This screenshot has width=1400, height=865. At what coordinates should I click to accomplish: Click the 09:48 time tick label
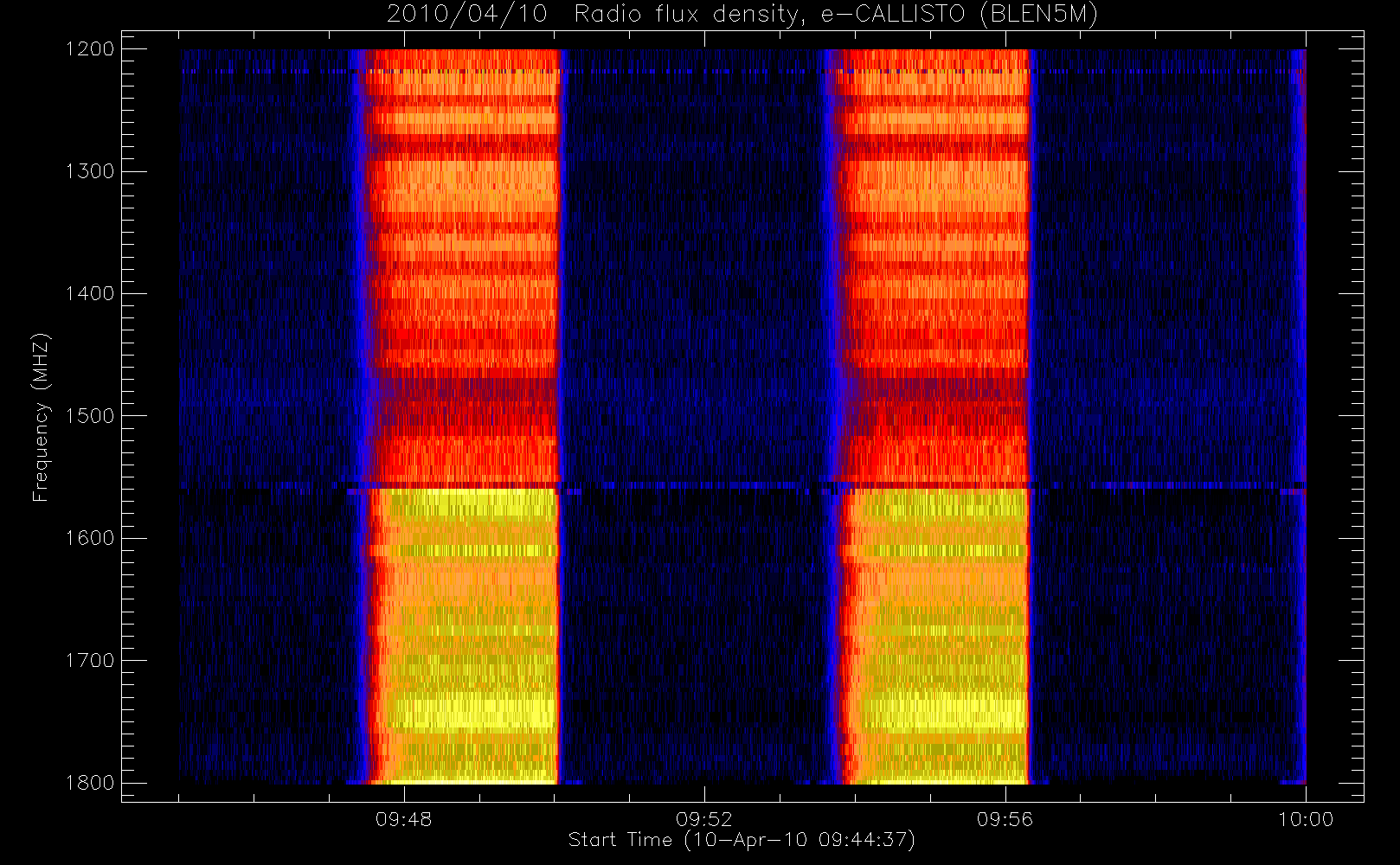(404, 819)
